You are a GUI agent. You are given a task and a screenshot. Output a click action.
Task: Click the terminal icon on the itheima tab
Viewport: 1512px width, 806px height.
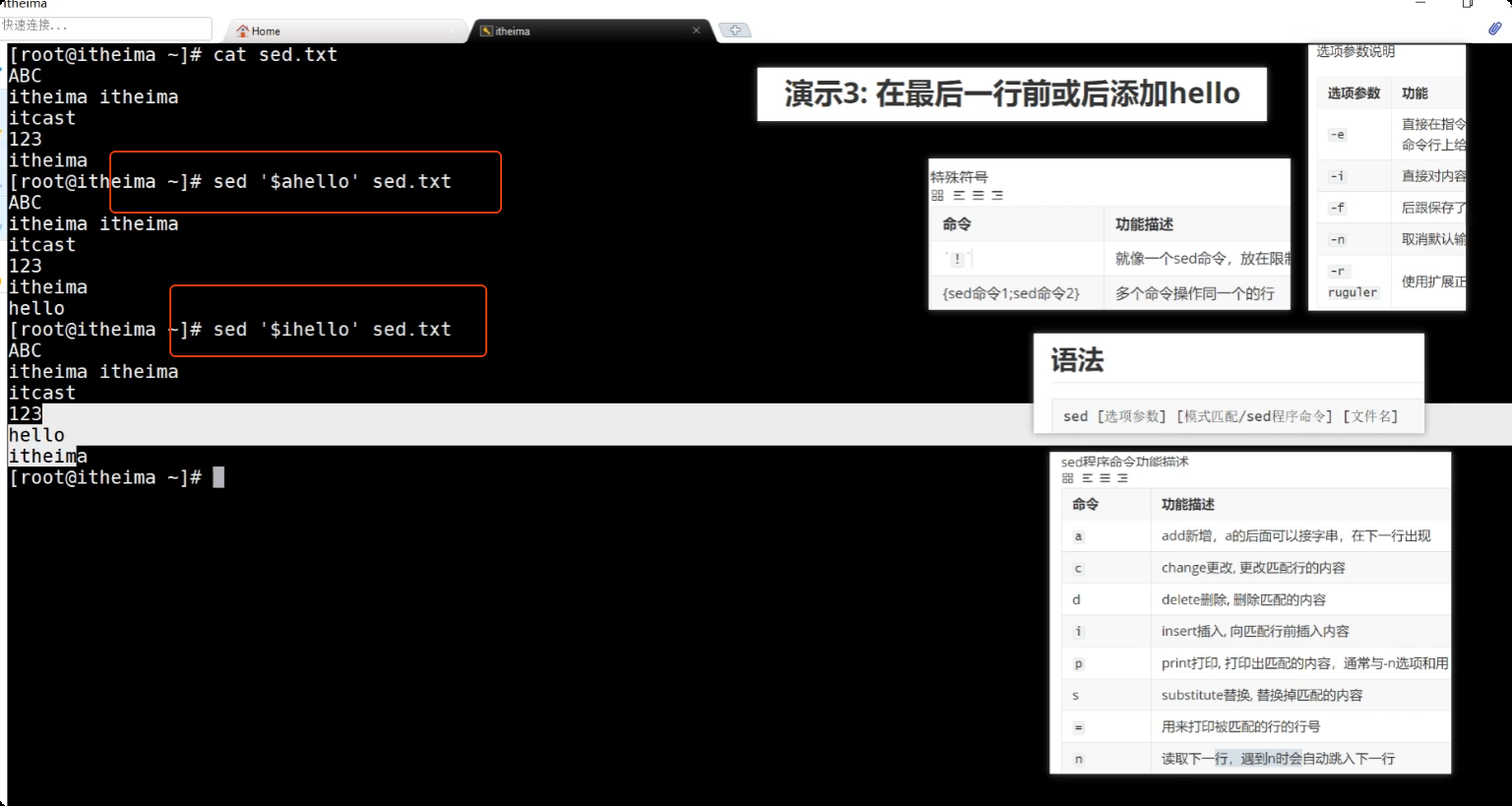[486, 31]
